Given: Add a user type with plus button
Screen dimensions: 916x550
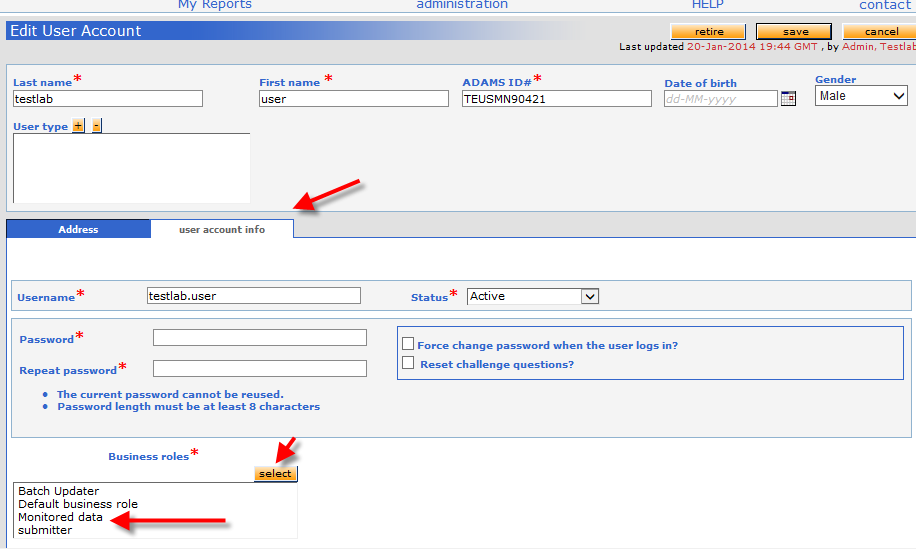Looking at the screenshot, I should 78,126.
